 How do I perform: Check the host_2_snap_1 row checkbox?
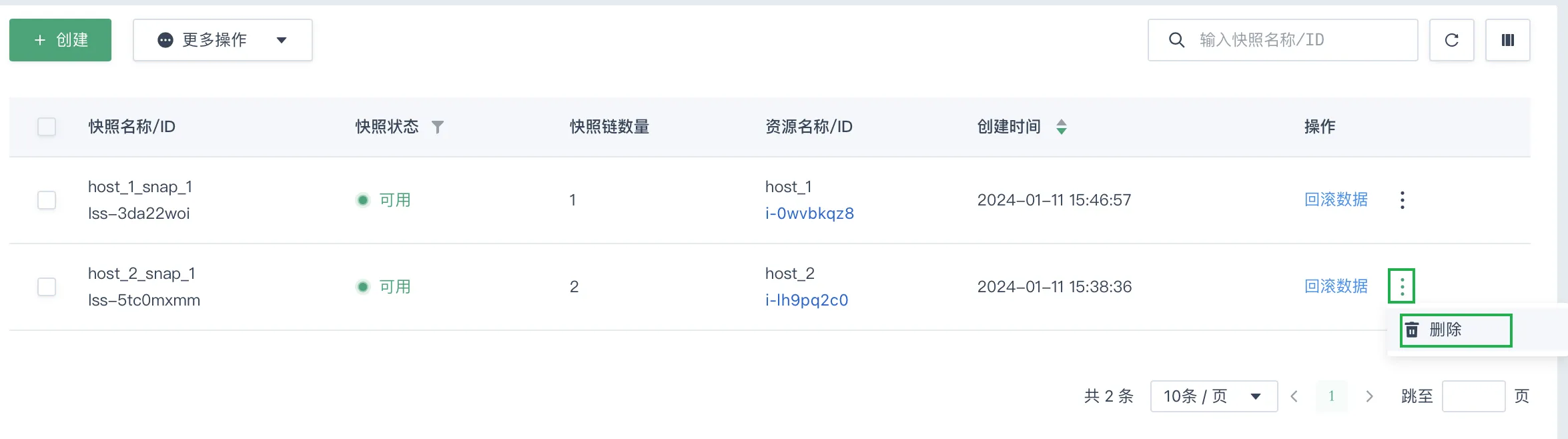[47, 287]
